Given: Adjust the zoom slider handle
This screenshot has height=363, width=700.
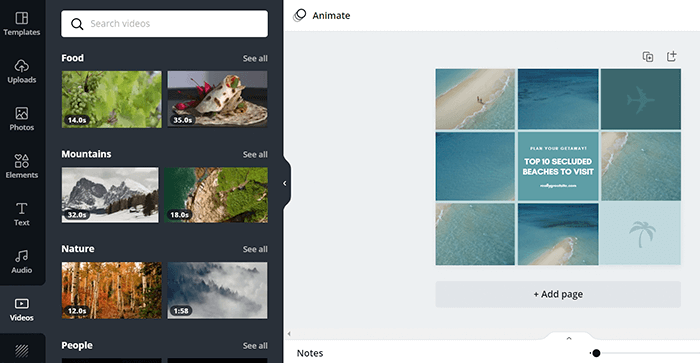Looking at the screenshot, I should click(x=596, y=353).
